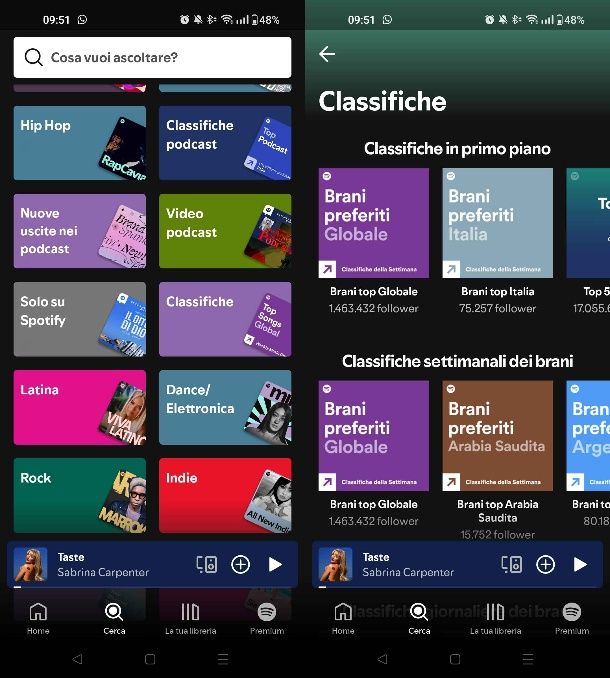The image size is (610, 678).
Task: Tap Android home button on right screen
Action: (455, 659)
